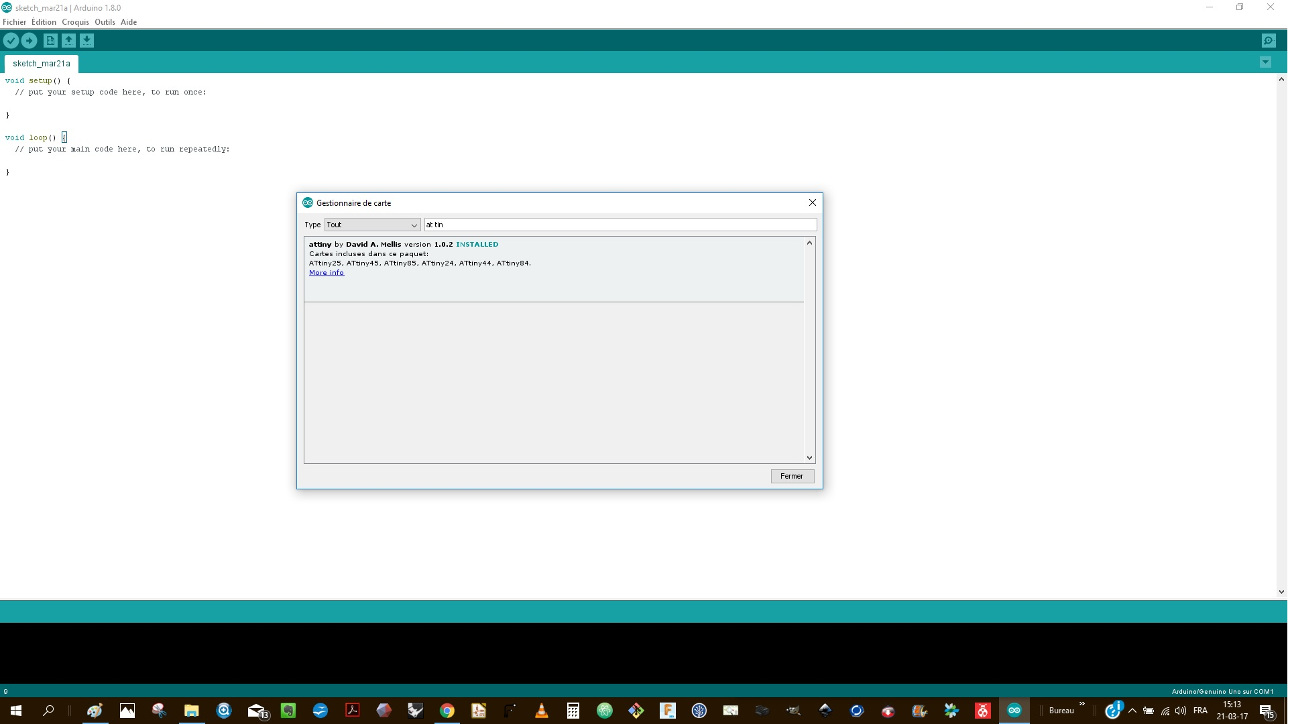Save the sketch with the down-arrow button
Screen dimensions: 1290x724
(87, 41)
